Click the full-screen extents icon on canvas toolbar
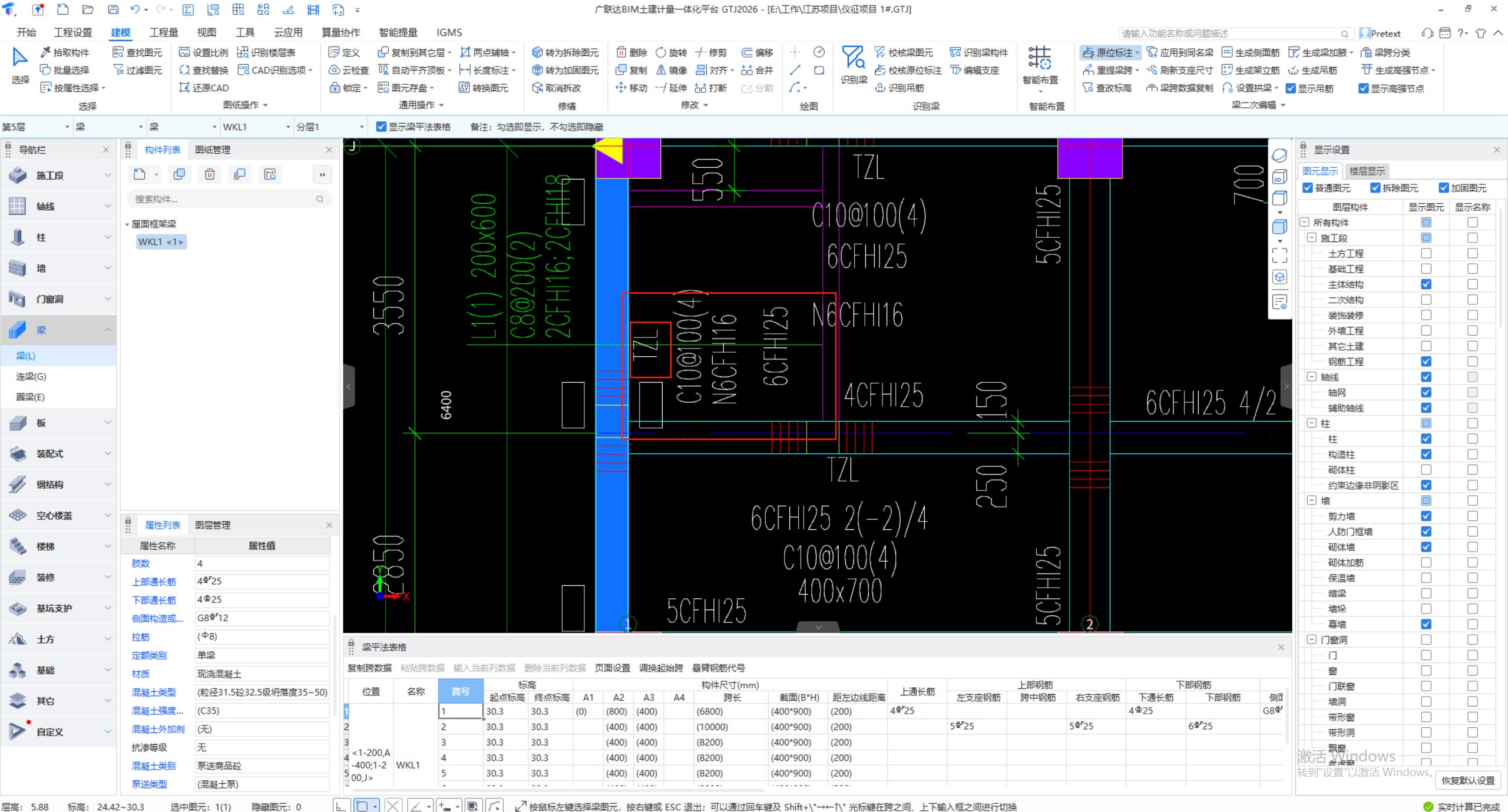Screen dimensions: 1508x812 (1279, 255)
